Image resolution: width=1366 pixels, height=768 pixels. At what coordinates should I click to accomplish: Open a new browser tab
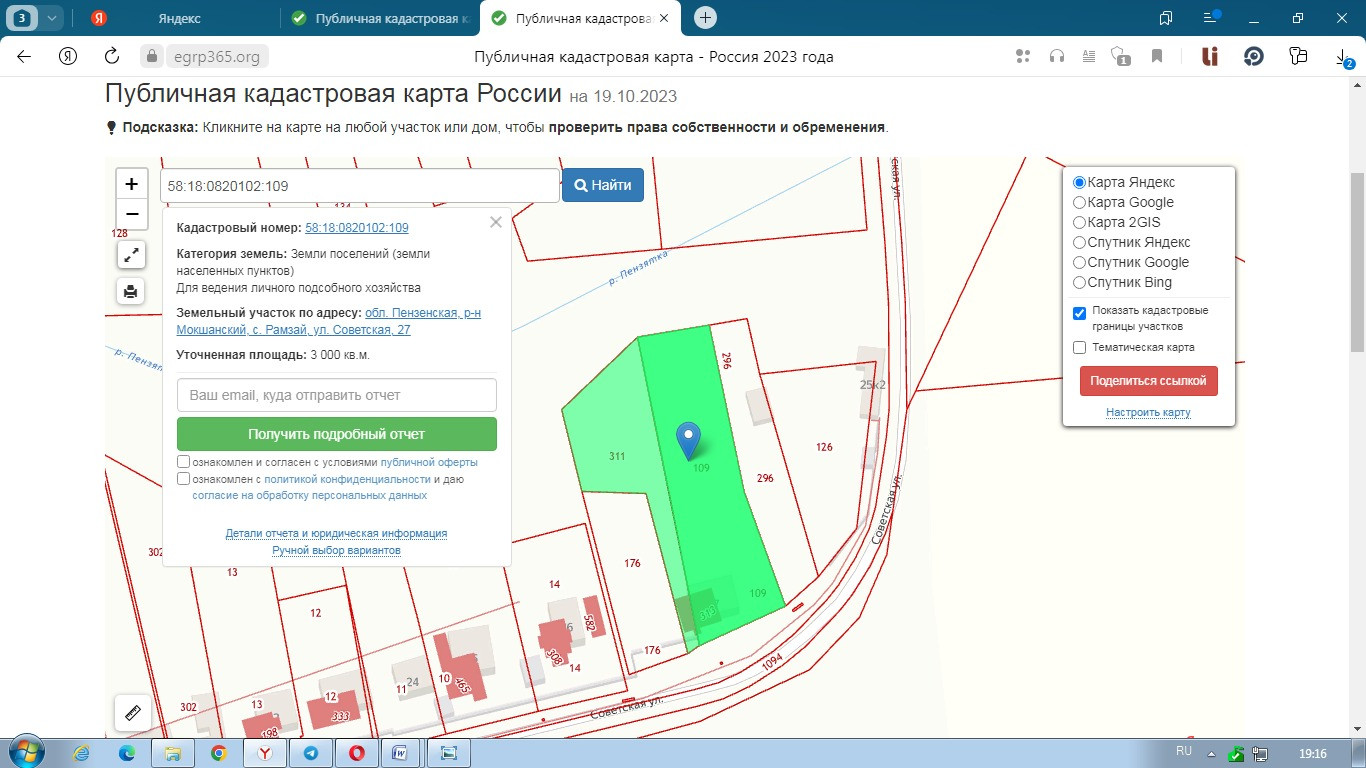pyautogui.click(x=705, y=18)
